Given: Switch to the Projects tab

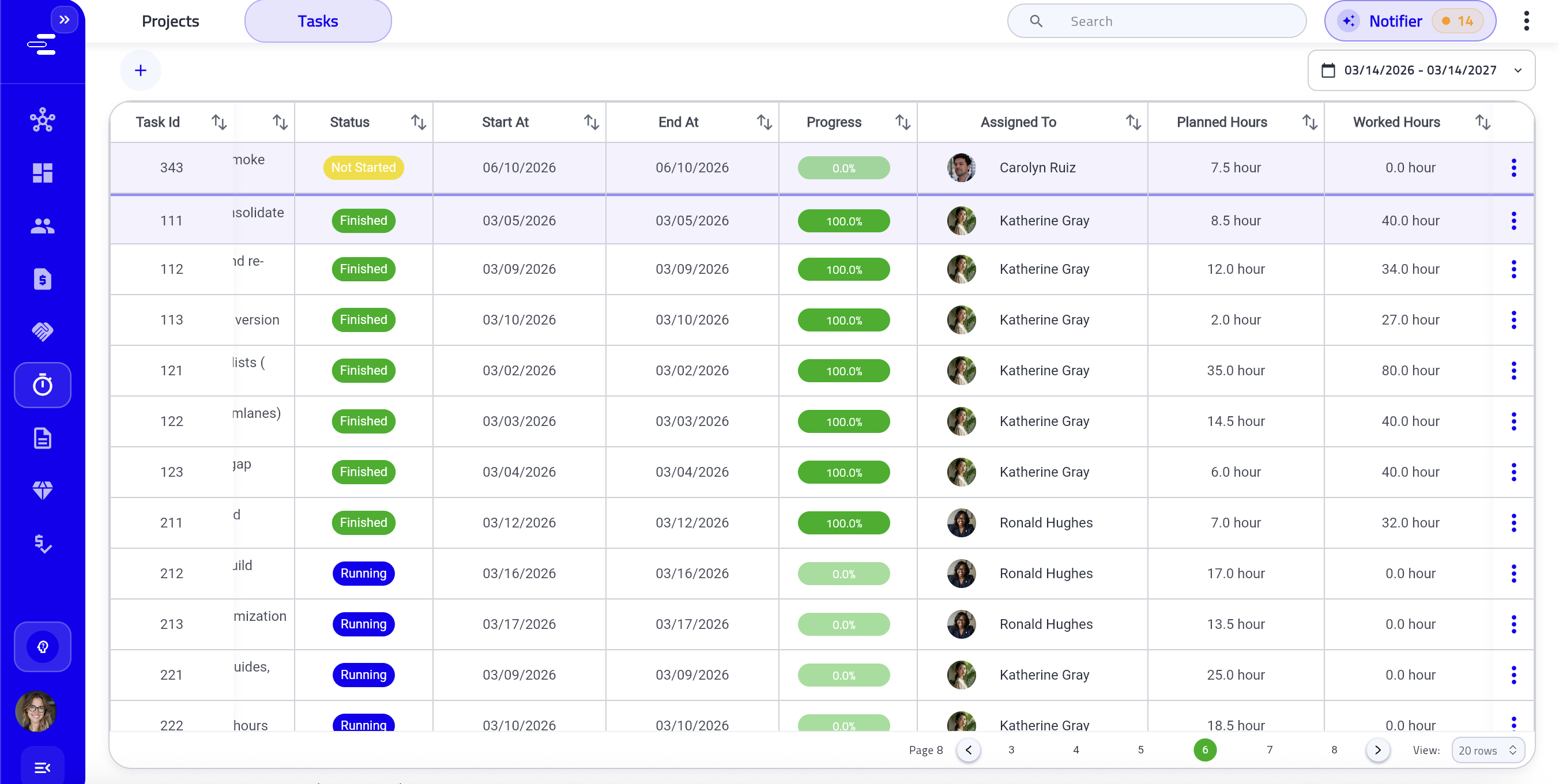Looking at the screenshot, I should click(170, 21).
